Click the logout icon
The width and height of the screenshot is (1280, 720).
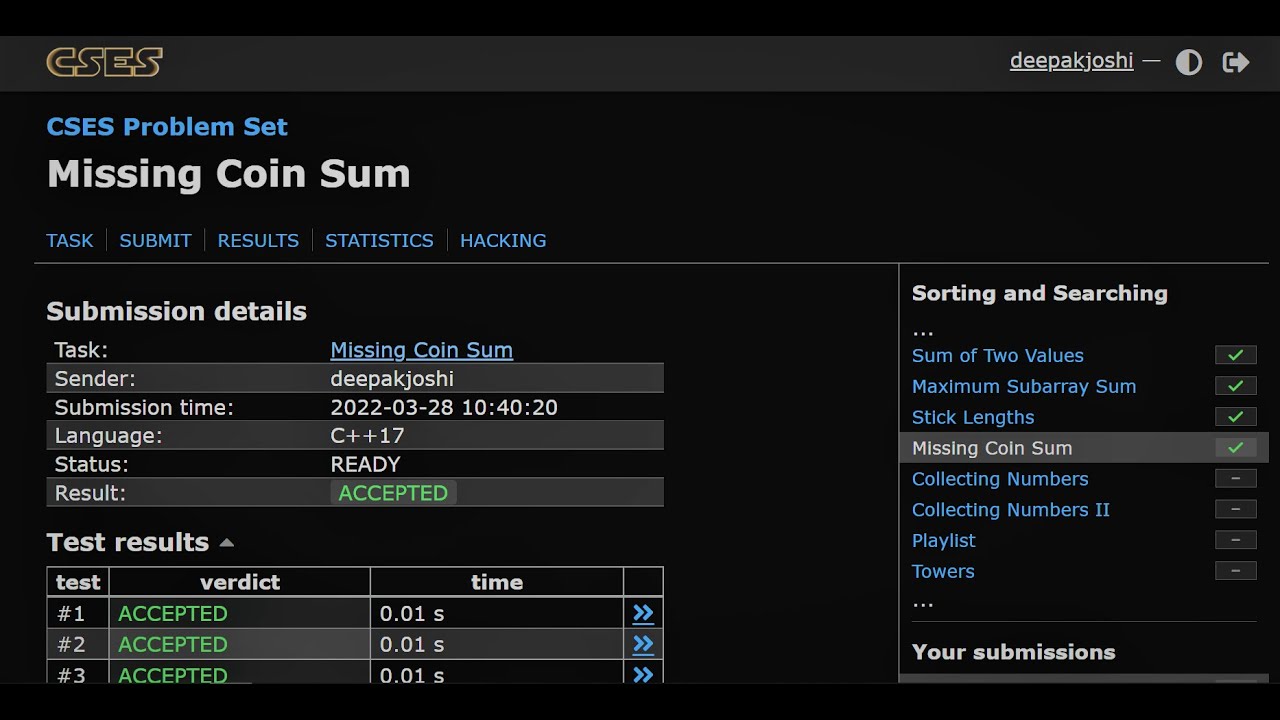tap(1236, 63)
